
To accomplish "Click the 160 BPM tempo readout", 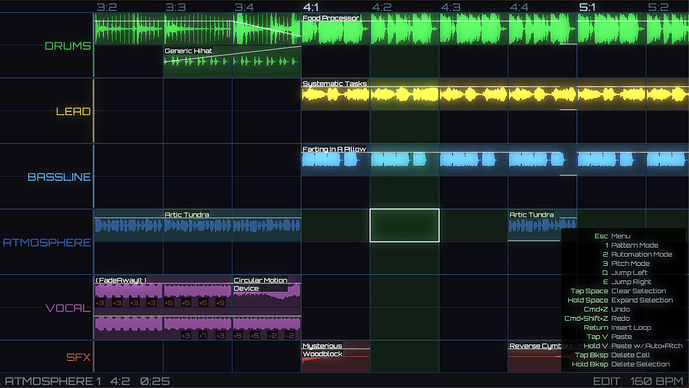I will point(657,381).
